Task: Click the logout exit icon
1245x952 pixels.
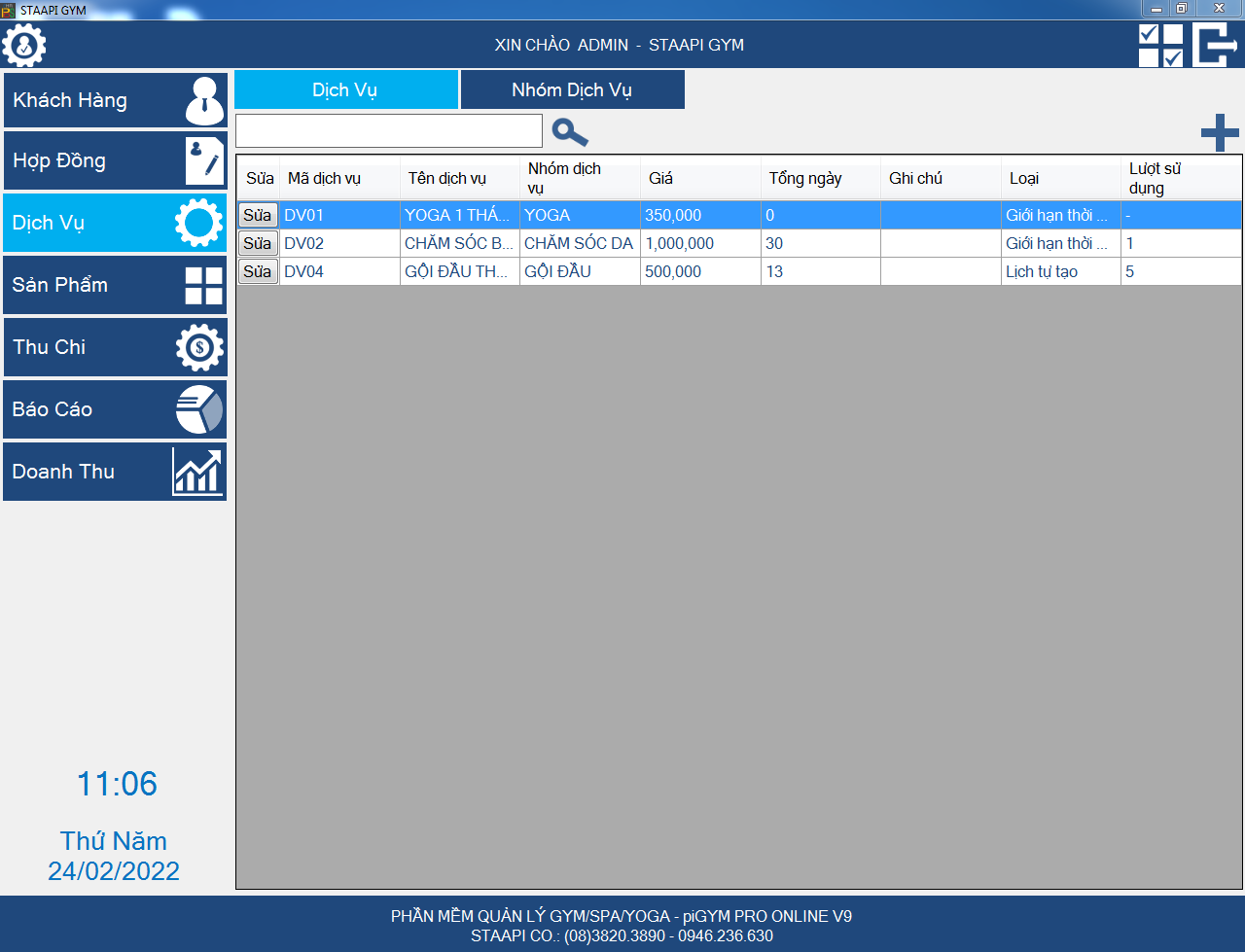Action: point(1216,45)
